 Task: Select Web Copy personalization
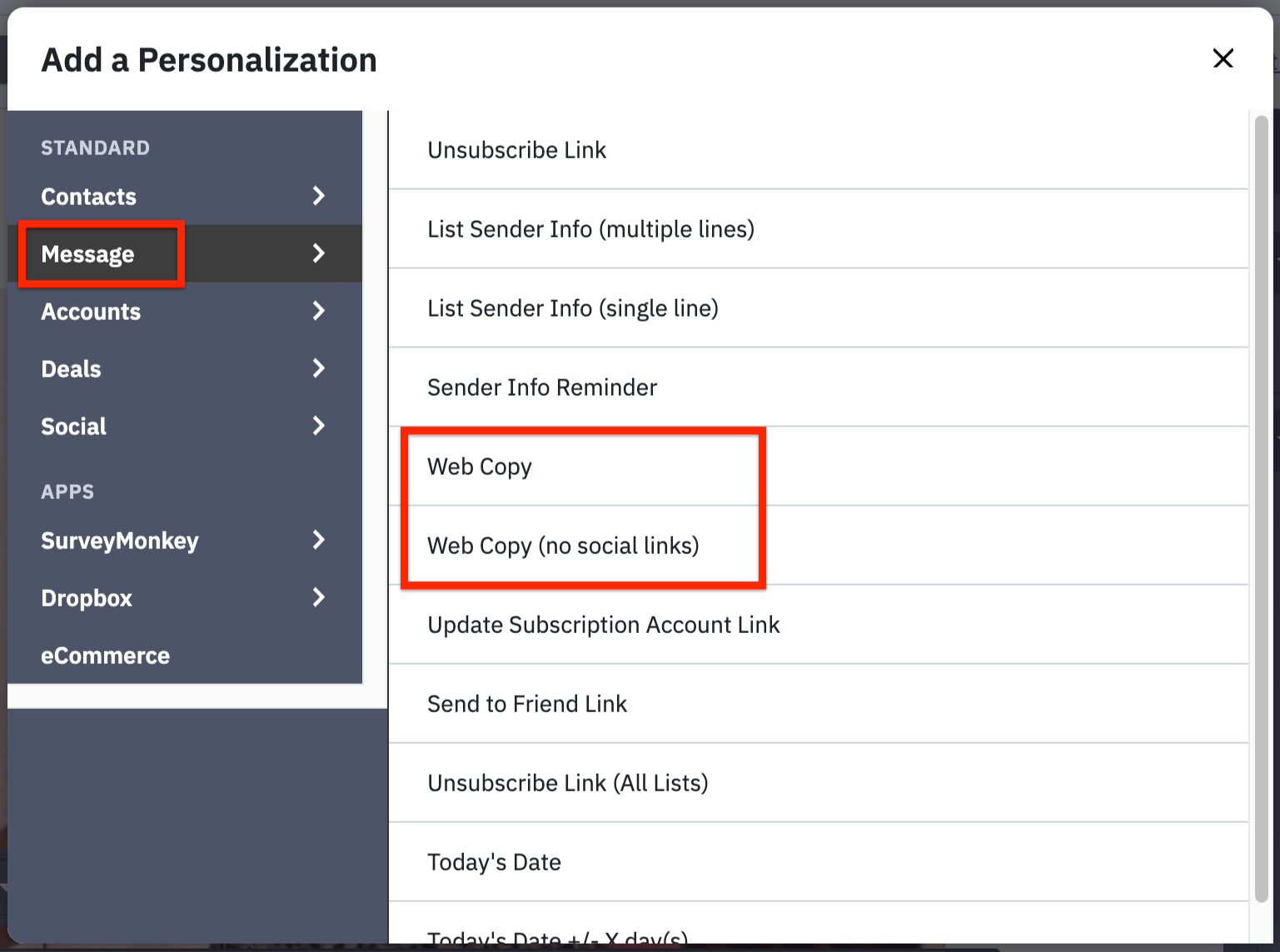tap(480, 466)
